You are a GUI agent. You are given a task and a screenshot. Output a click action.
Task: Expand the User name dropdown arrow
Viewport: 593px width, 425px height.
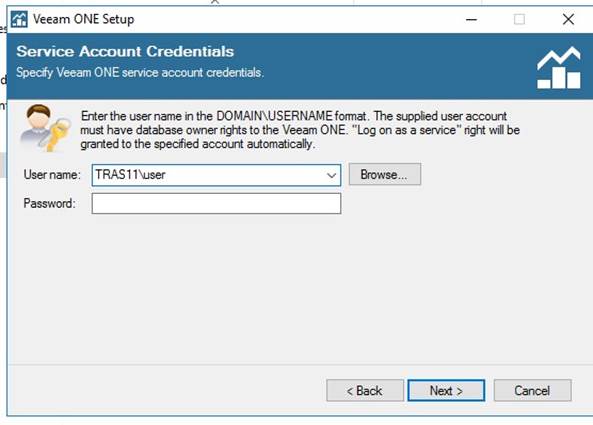click(x=331, y=175)
